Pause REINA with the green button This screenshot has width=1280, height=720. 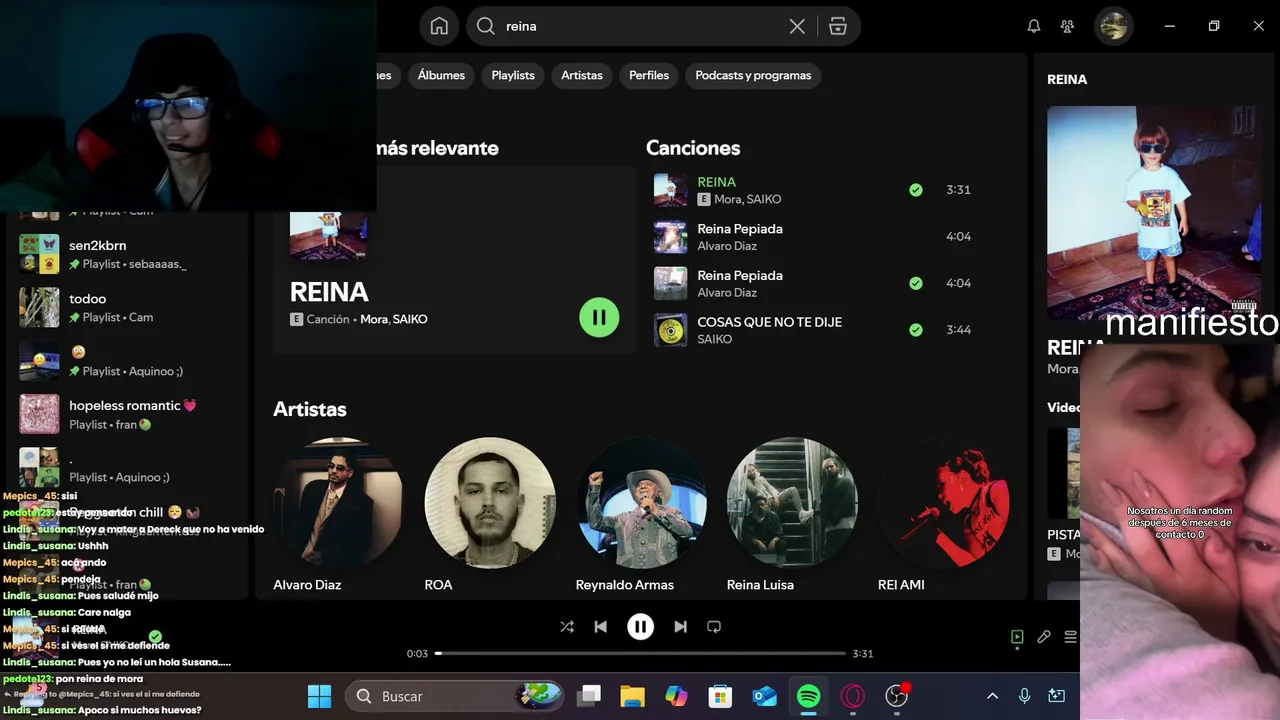(599, 318)
